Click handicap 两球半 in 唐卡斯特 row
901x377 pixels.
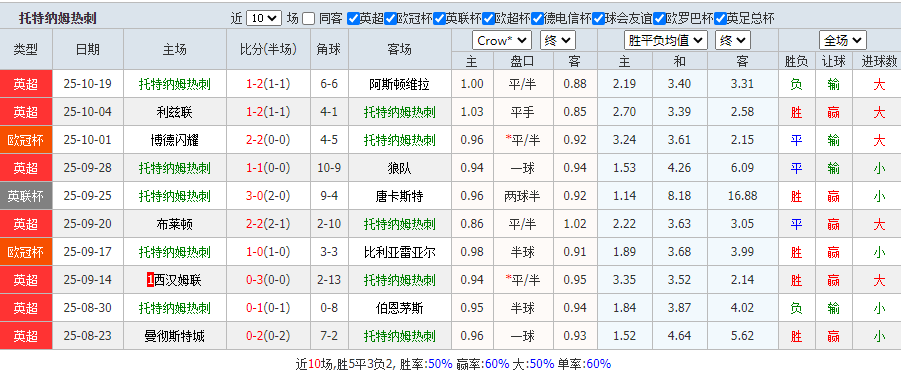tap(522, 196)
